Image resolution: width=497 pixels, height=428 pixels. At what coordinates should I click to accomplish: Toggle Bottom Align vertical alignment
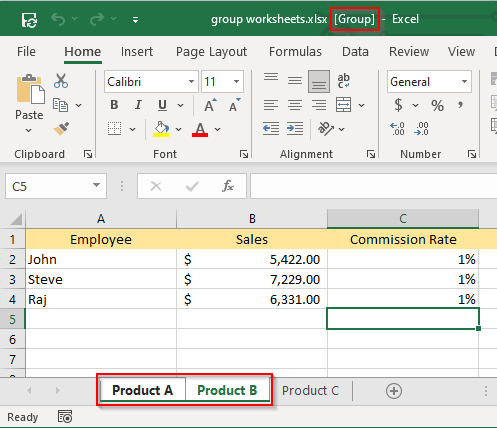click(x=319, y=81)
